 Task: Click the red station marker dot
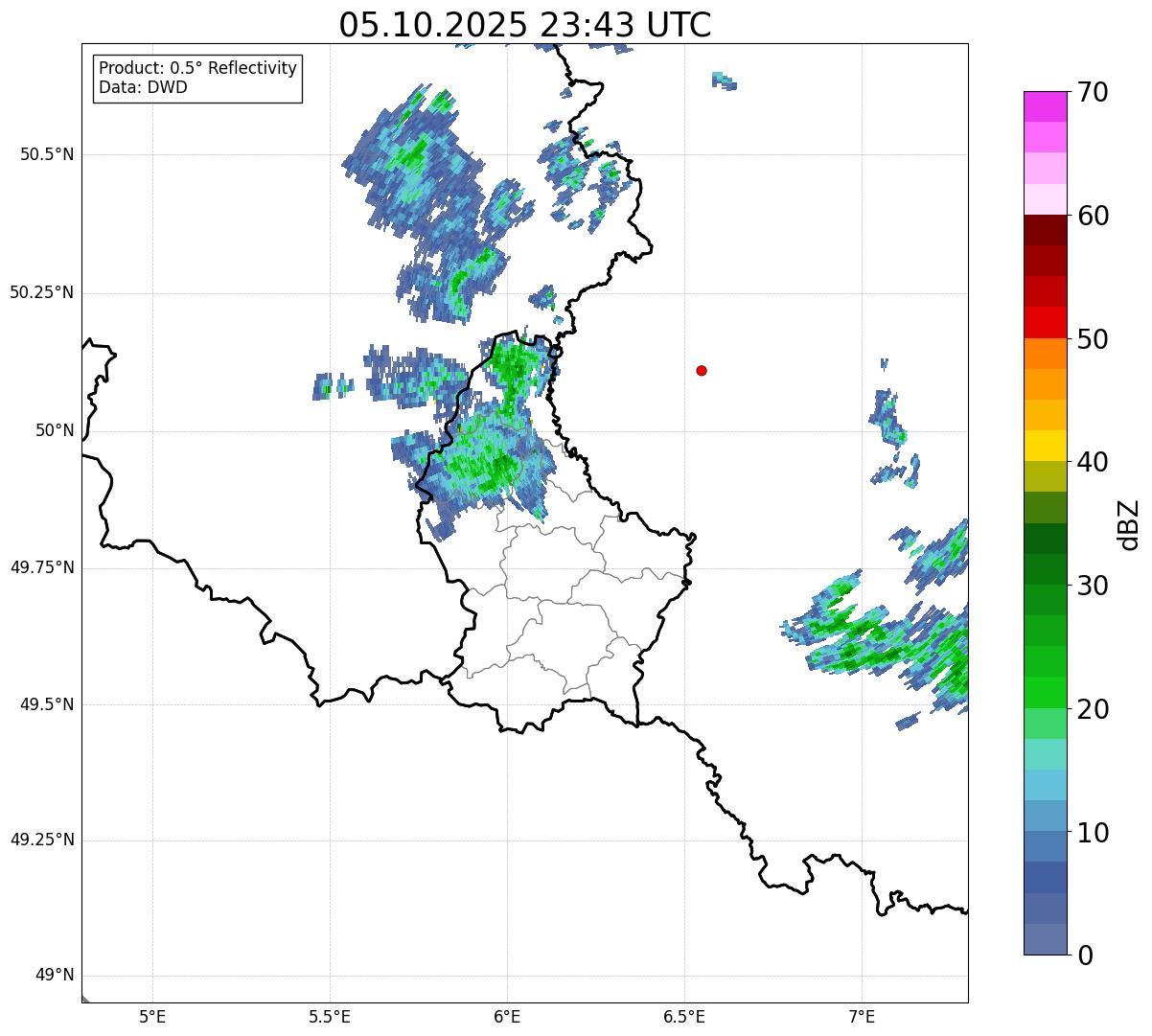click(702, 370)
